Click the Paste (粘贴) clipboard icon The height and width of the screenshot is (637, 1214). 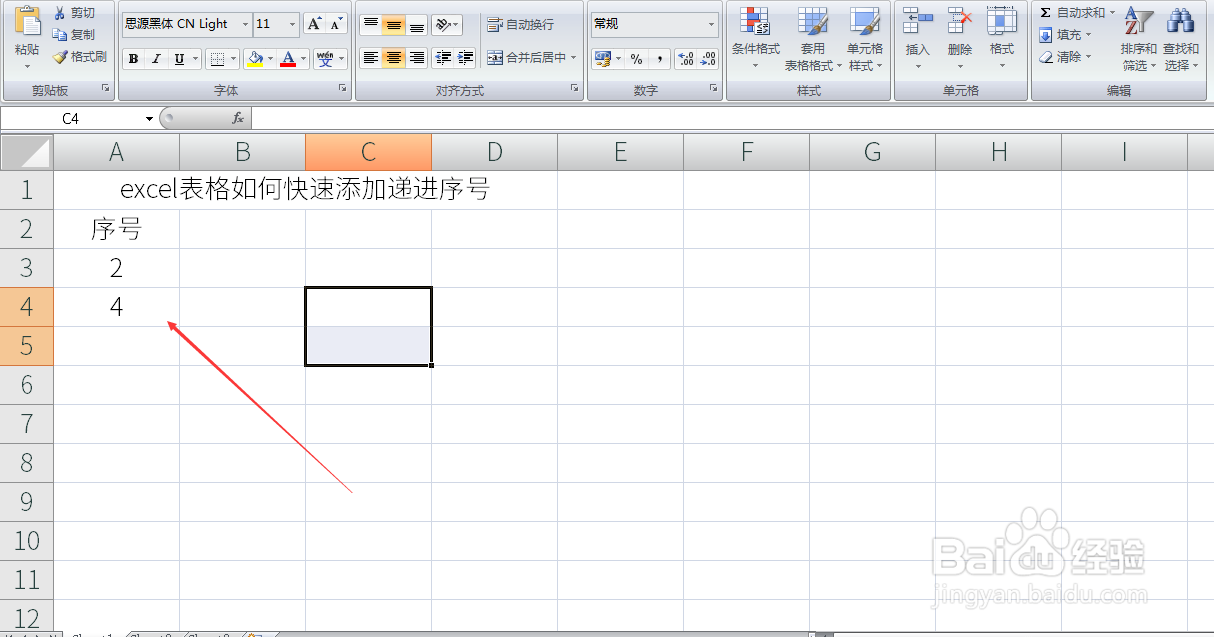[x=27, y=21]
